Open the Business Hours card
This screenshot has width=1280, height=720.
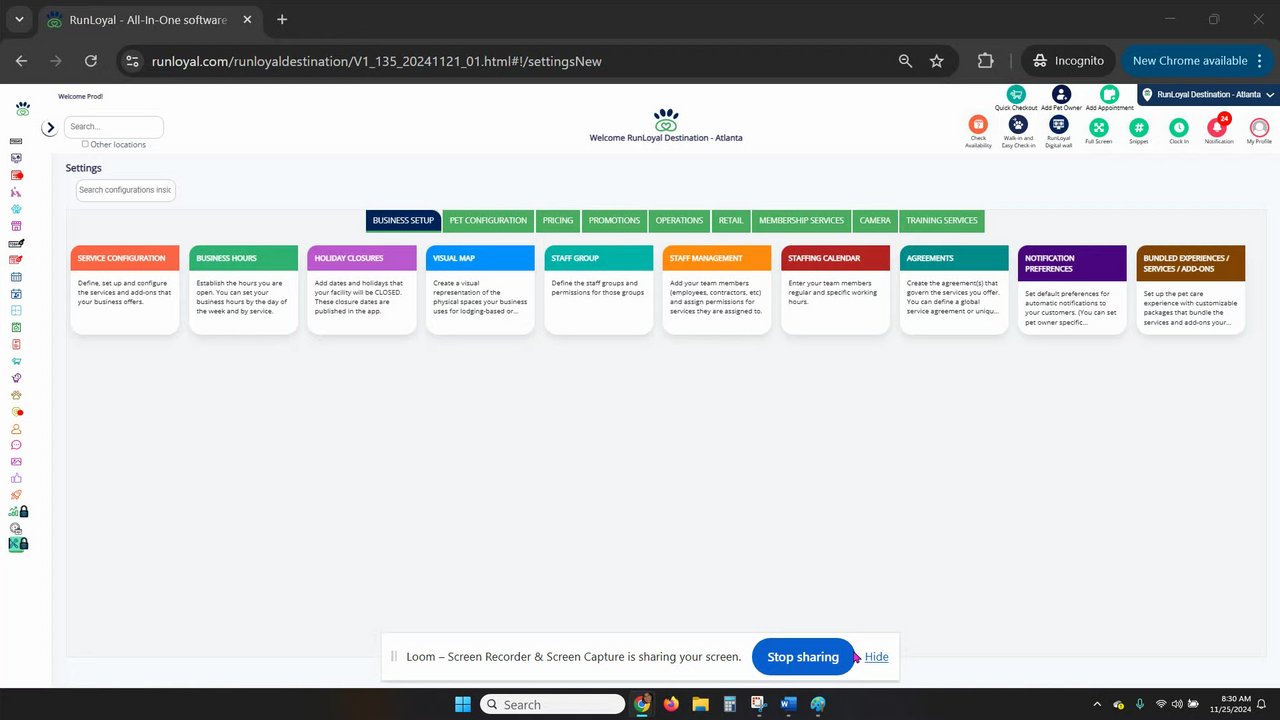[x=243, y=289]
